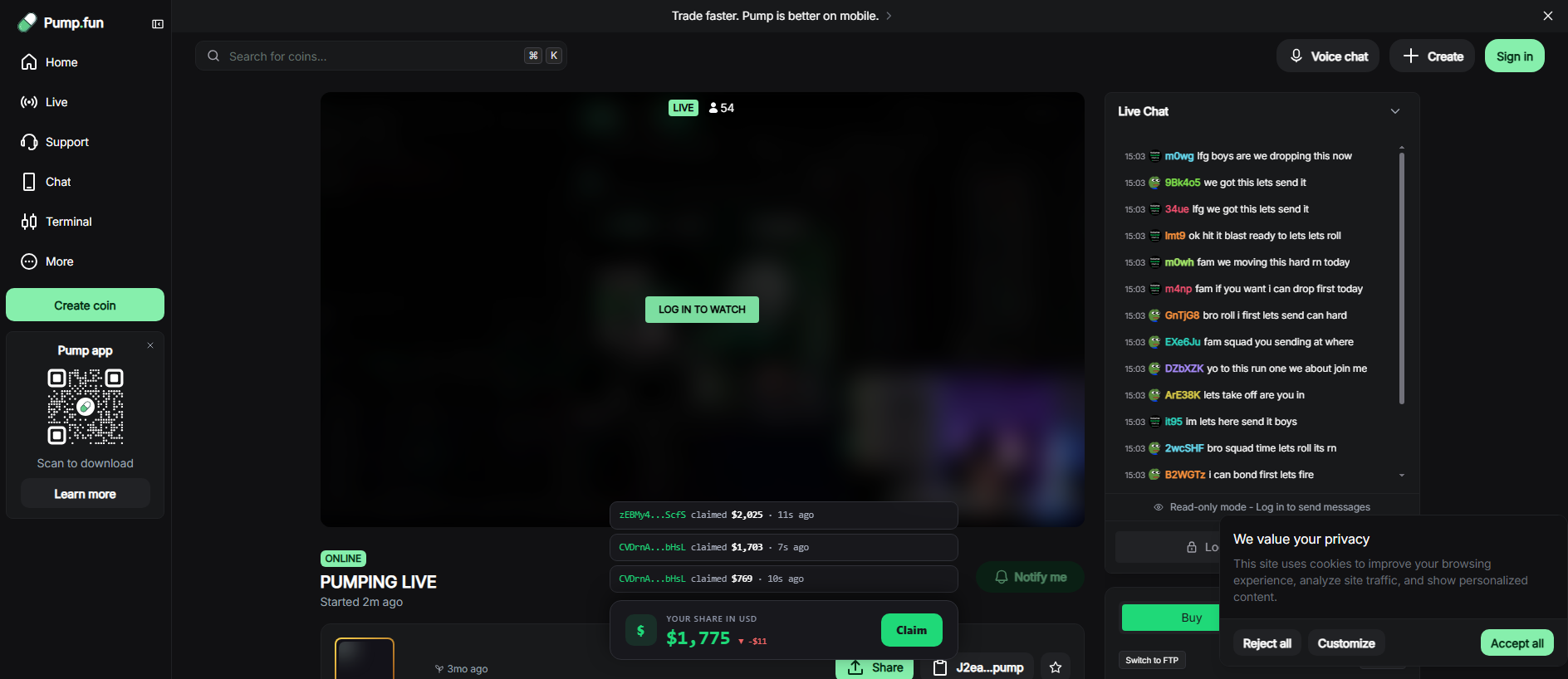Viewport: 1568px width, 679px height.
Task: Dismiss the Pump app promo card
Action: (150, 345)
